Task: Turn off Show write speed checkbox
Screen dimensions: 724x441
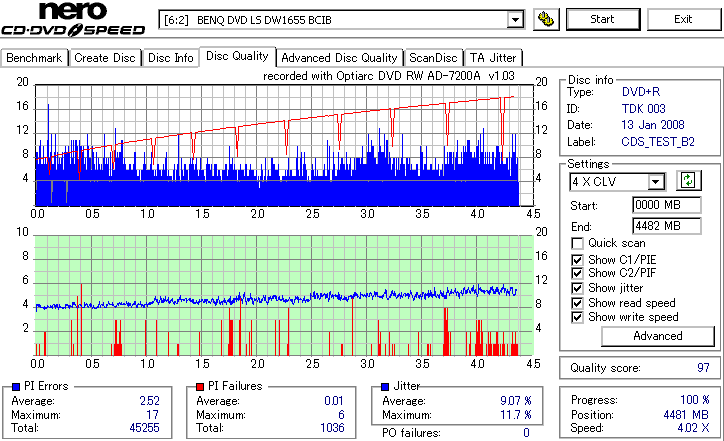Action: (577, 317)
